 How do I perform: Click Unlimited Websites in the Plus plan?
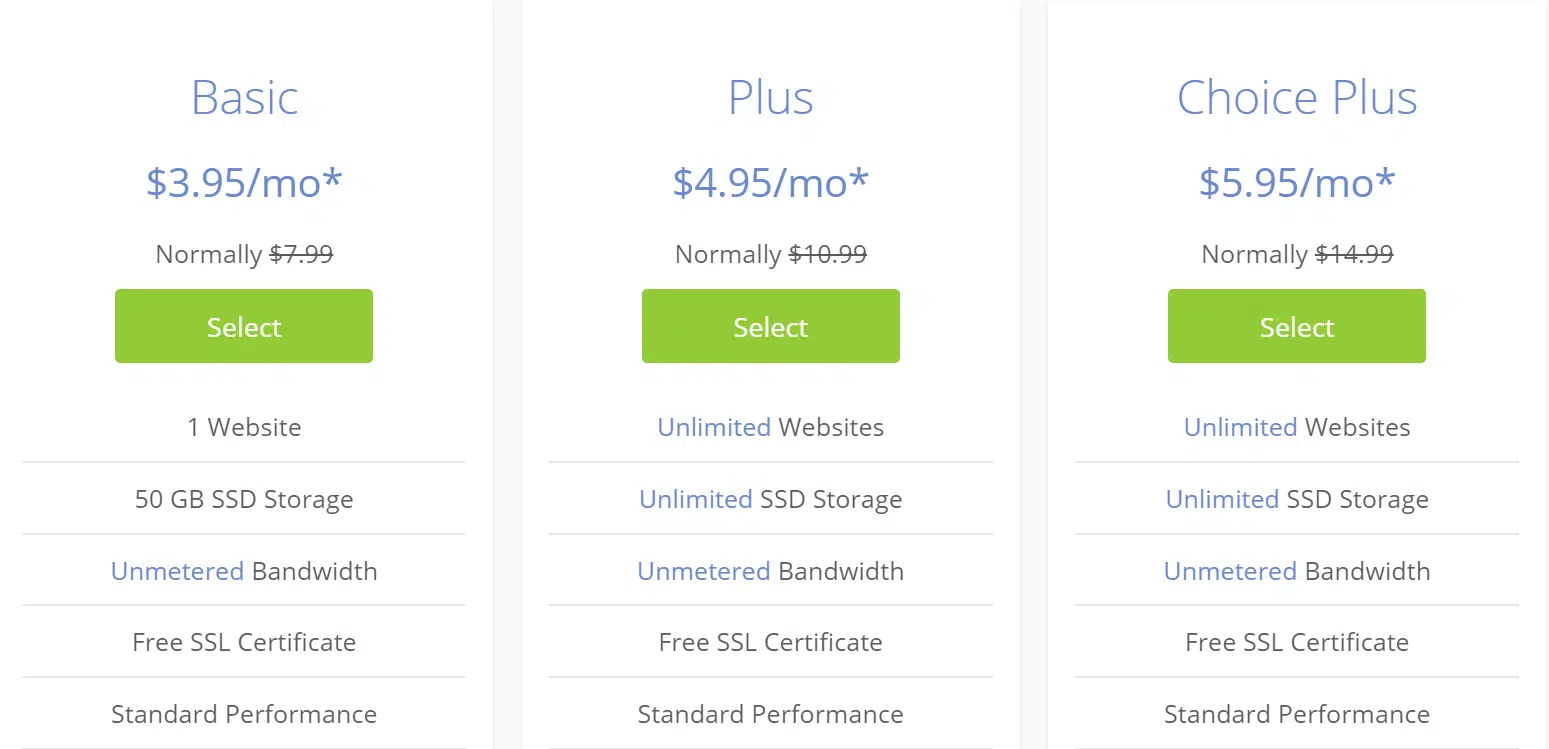770,427
